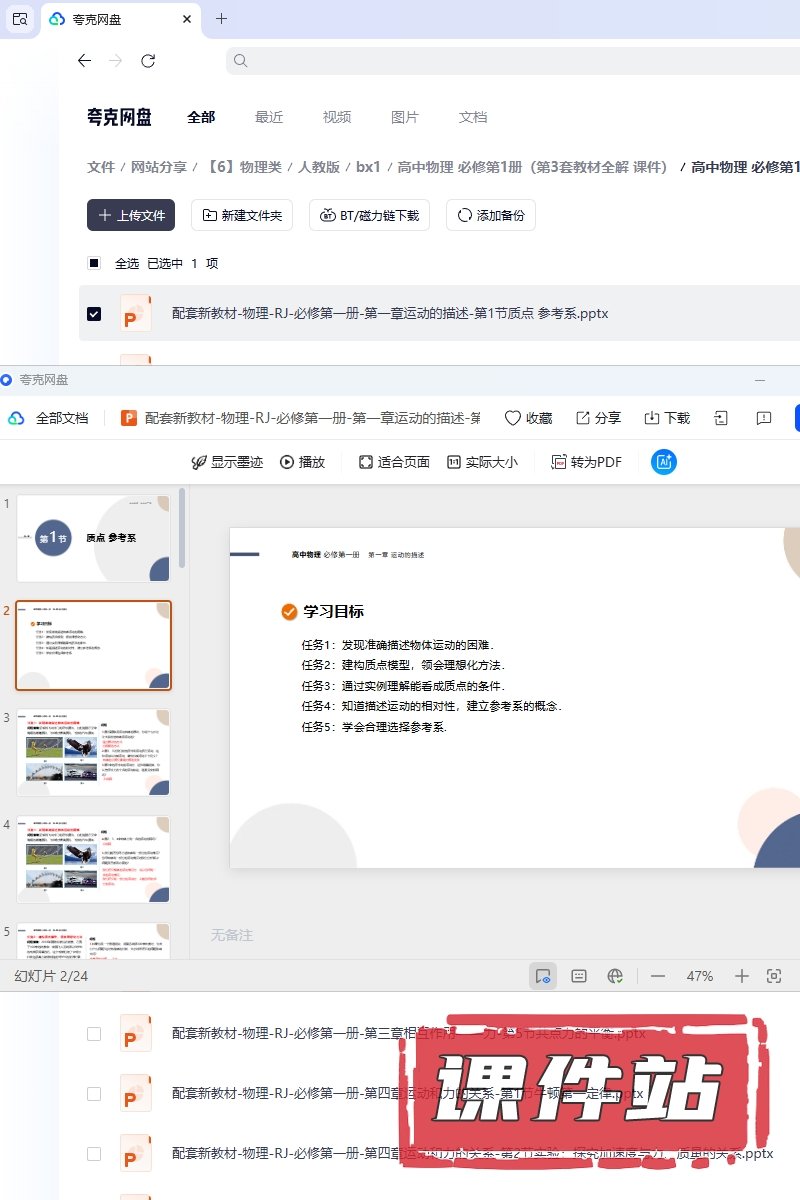Click the blue AI assistant icon

point(664,462)
